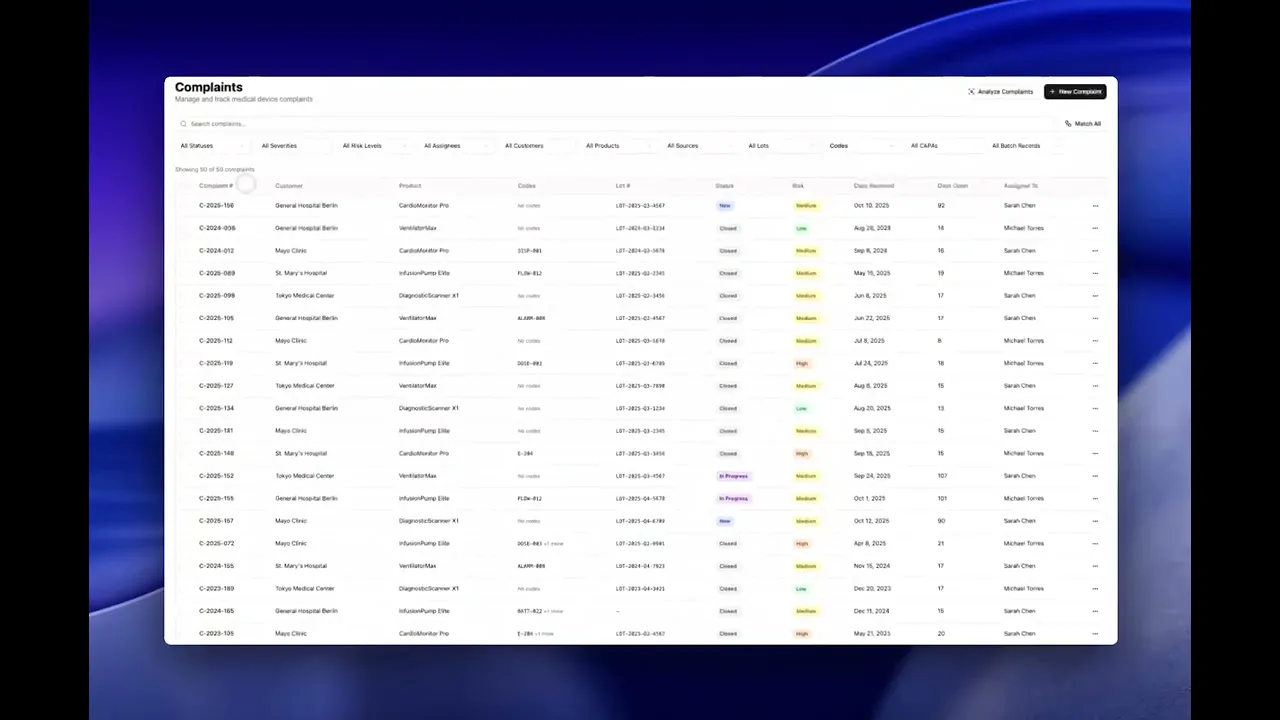The image size is (1280, 720).
Task: Open row actions menu for complaint C-2024-012
Action: 1095,251
